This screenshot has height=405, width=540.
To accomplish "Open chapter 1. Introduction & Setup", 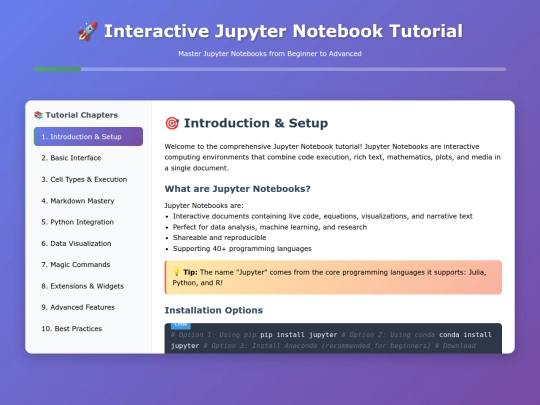I will (89, 136).
